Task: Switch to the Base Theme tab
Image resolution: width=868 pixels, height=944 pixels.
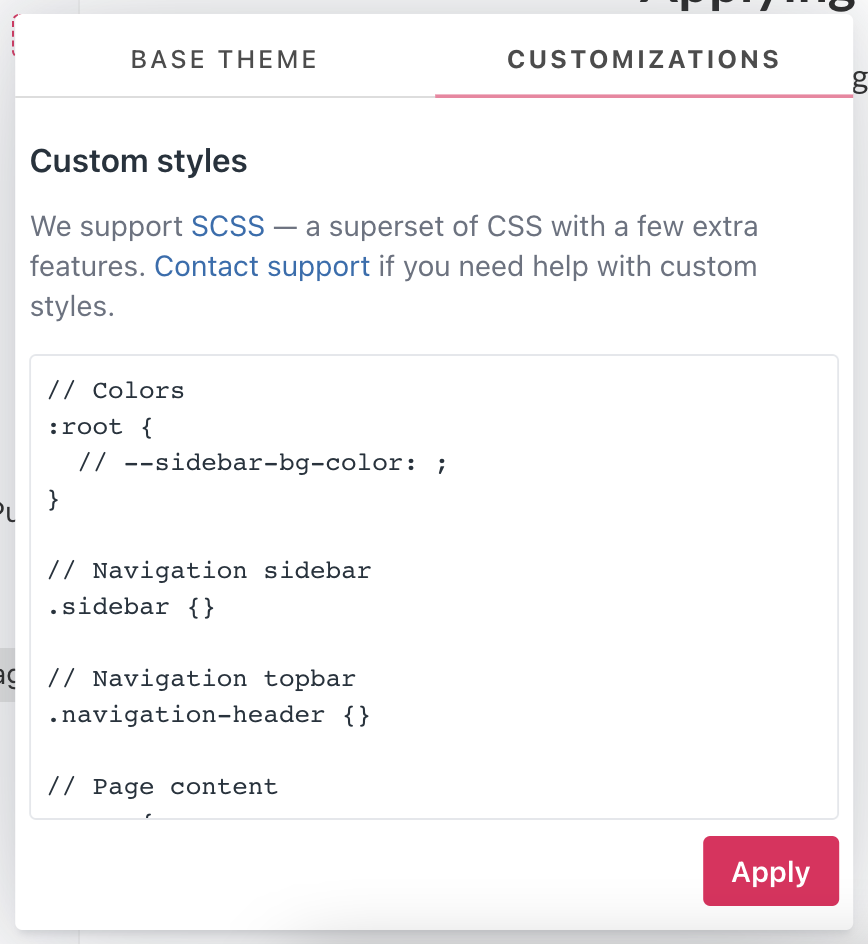Action: pyautogui.click(x=225, y=60)
